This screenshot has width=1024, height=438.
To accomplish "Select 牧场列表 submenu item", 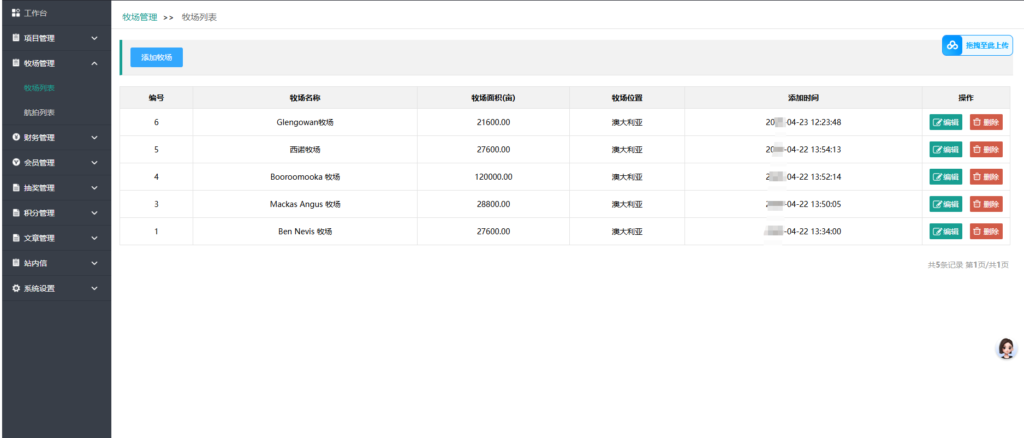I will (x=39, y=88).
